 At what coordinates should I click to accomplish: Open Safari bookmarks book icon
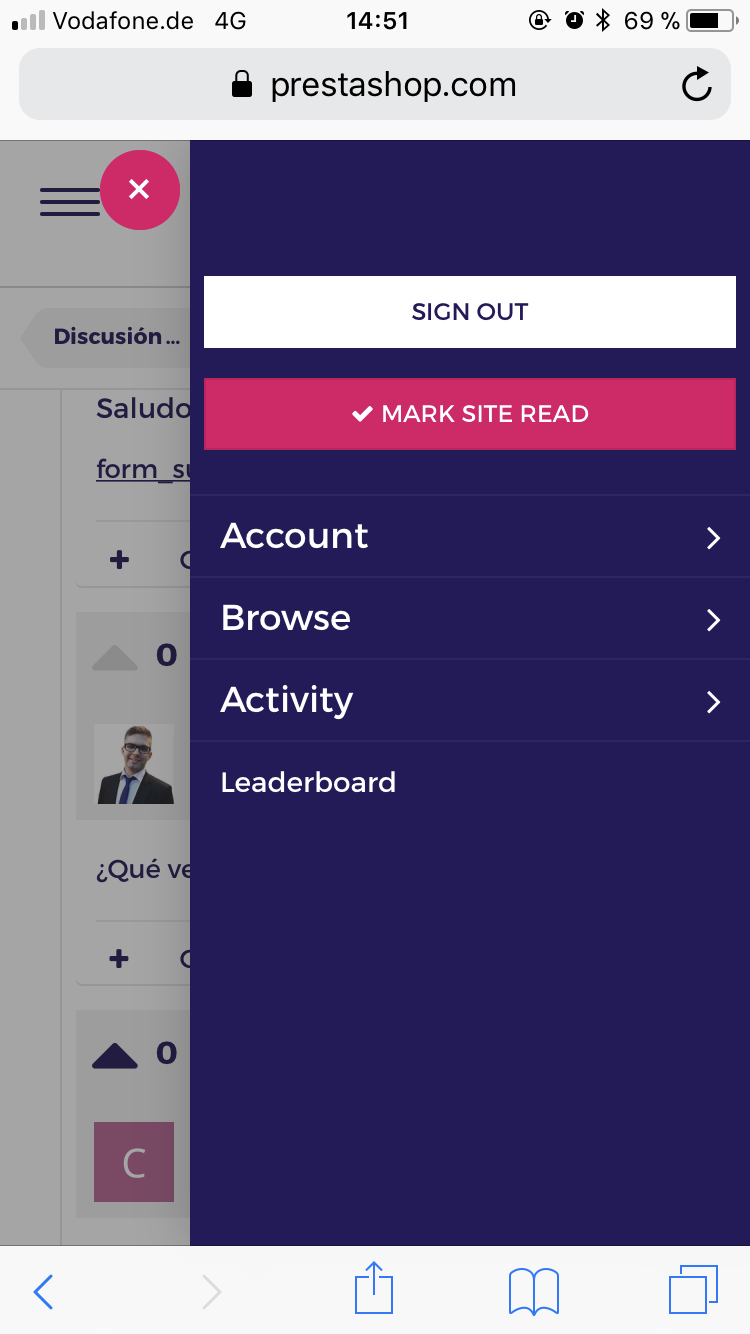pos(533,1291)
